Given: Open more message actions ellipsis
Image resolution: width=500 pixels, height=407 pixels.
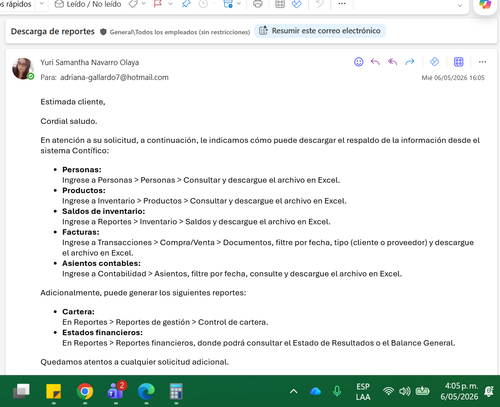Looking at the screenshot, I should pos(482,62).
